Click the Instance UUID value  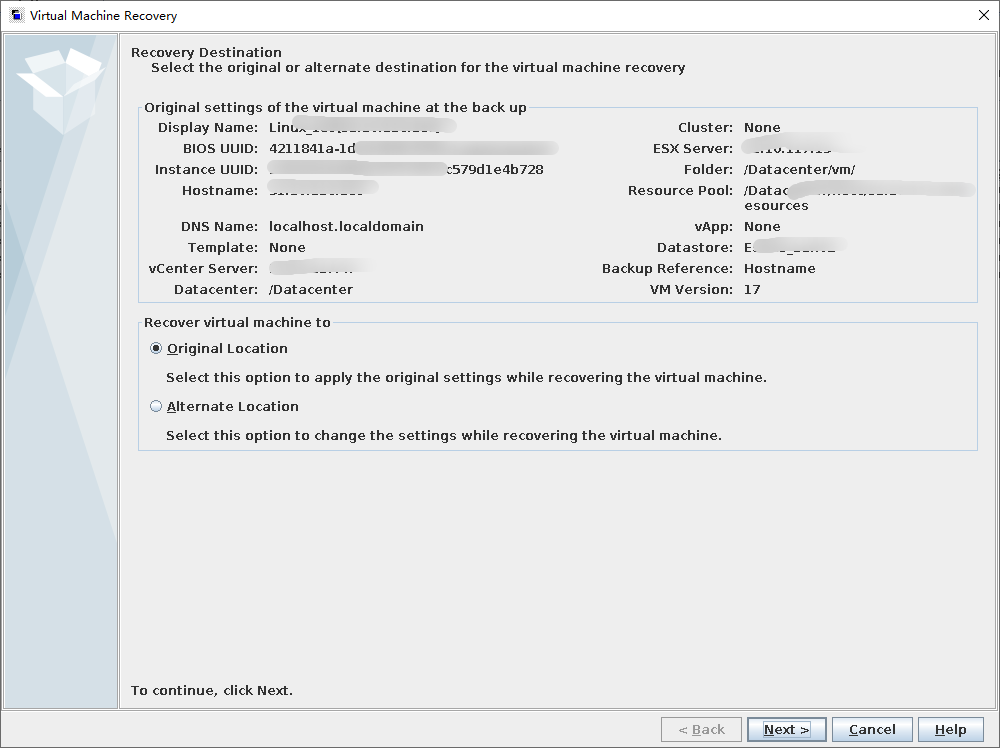406,170
